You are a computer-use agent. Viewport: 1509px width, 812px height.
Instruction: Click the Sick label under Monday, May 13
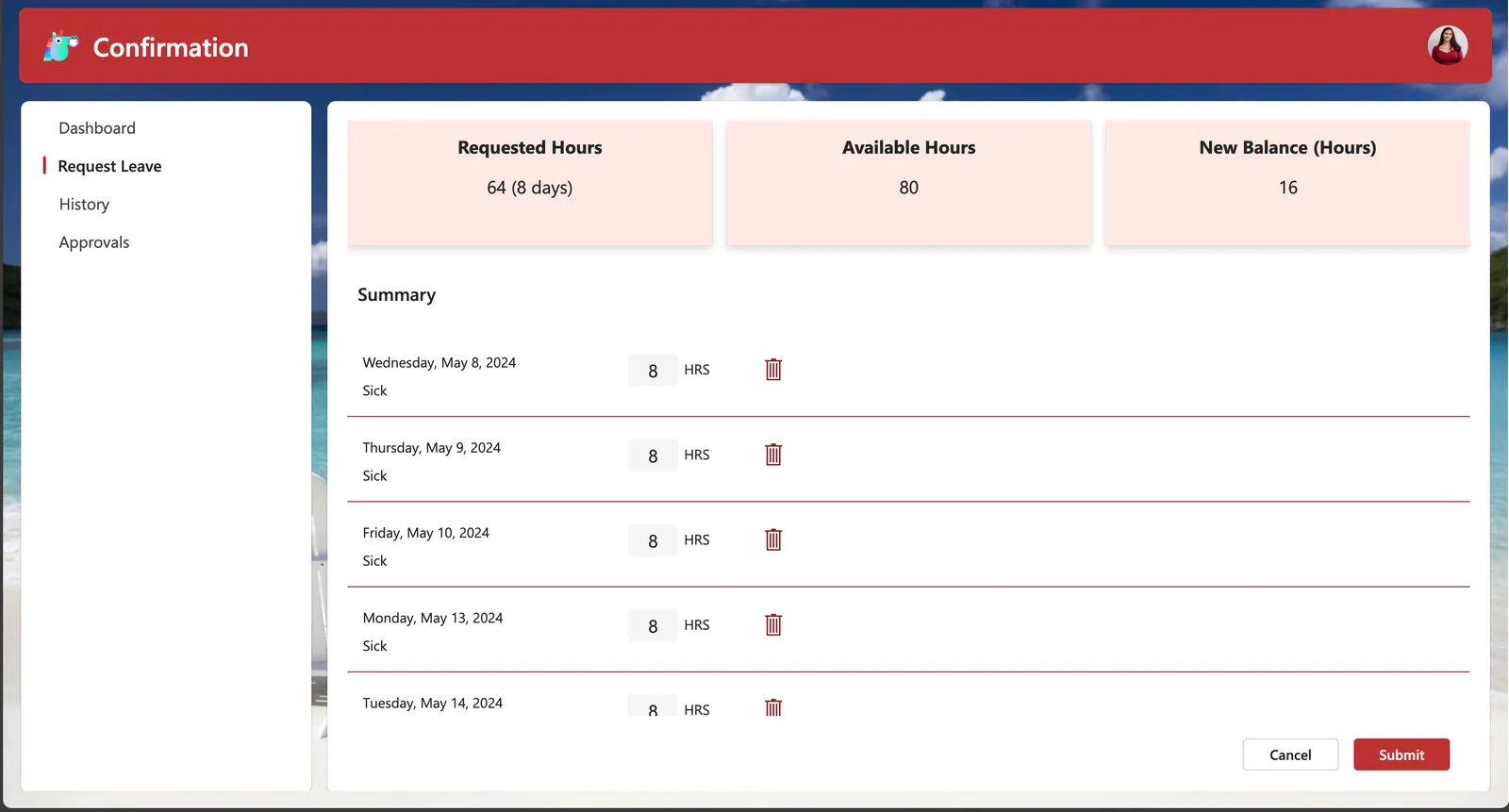point(375,646)
